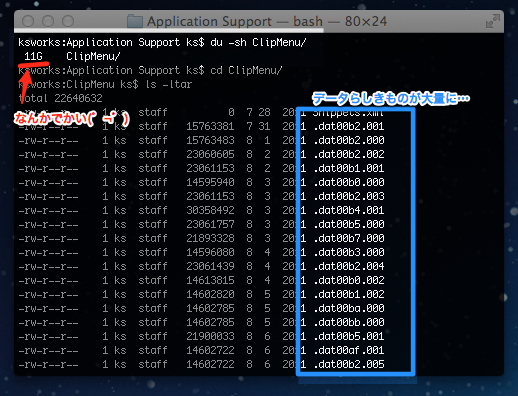This screenshot has height=396, width=518.
Task: Click the folder proxy icon in title bar
Action: [x=135, y=21]
